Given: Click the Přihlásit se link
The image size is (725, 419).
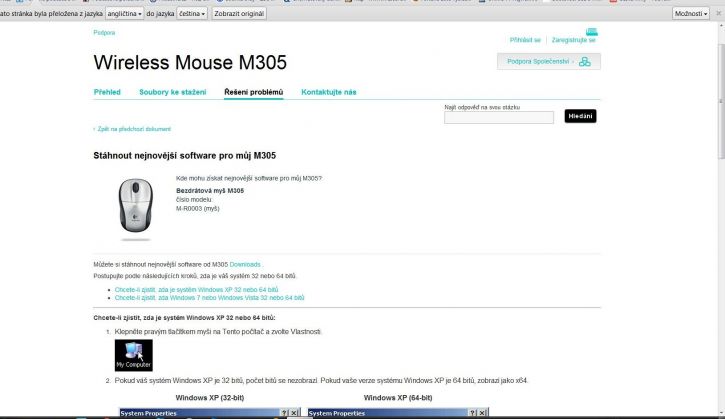Looking at the screenshot, I should (x=525, y=40).
